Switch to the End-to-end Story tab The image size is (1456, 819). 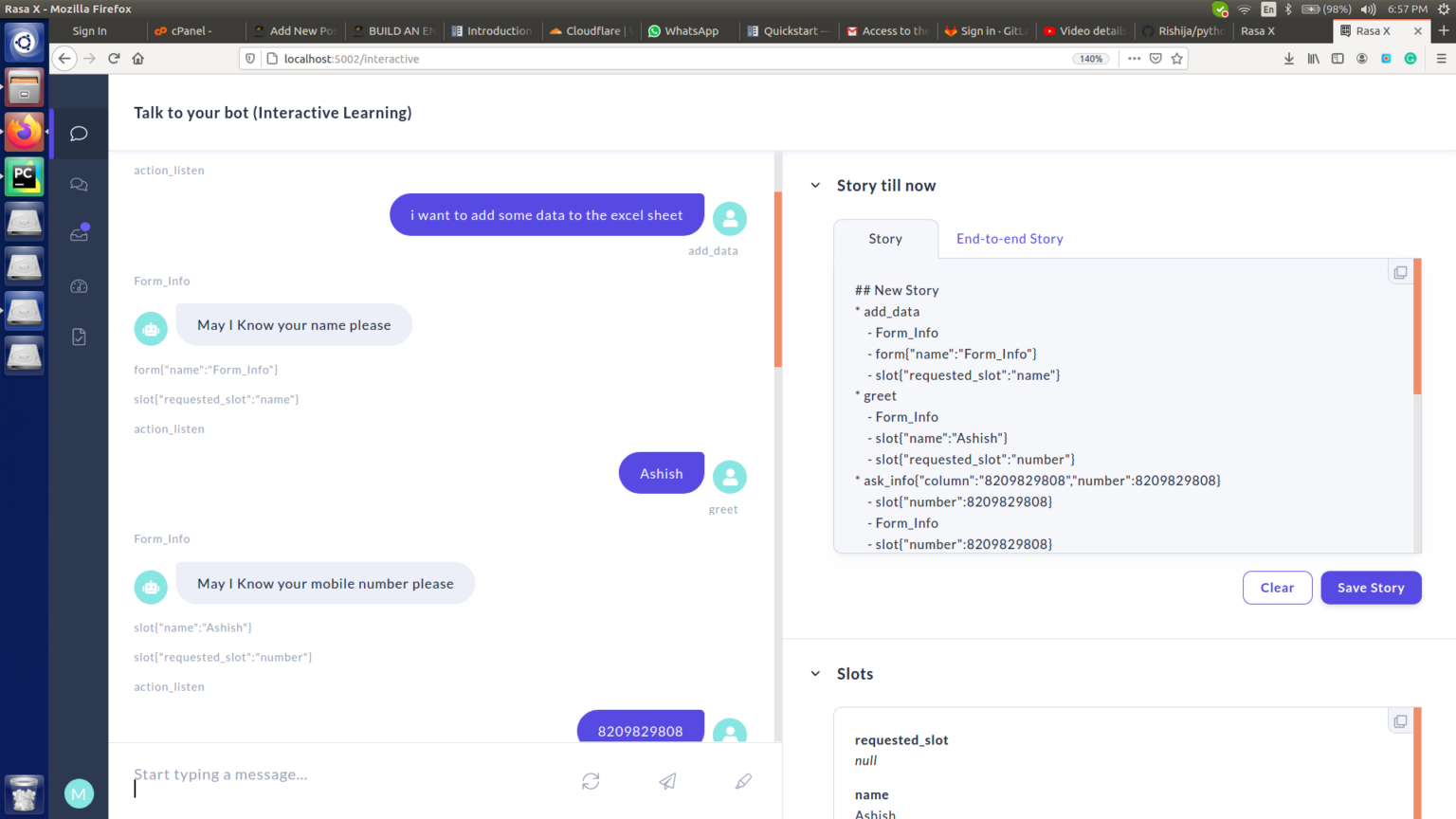pyautogui.click(x=1009, y=238)
